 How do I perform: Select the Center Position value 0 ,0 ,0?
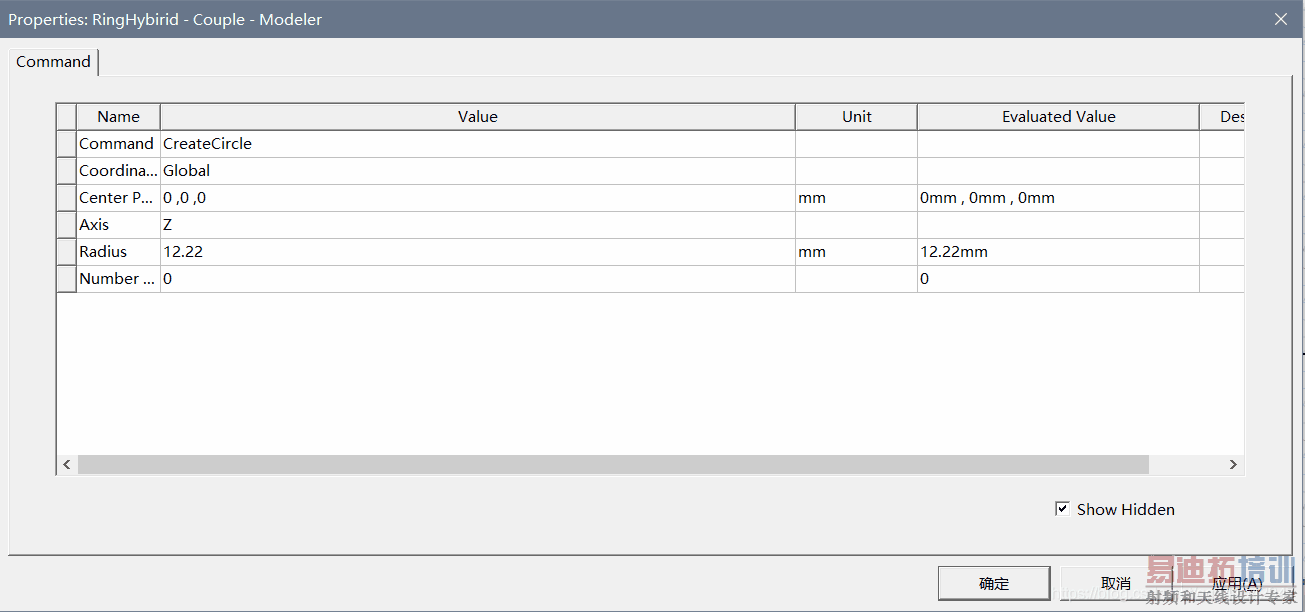478,198
